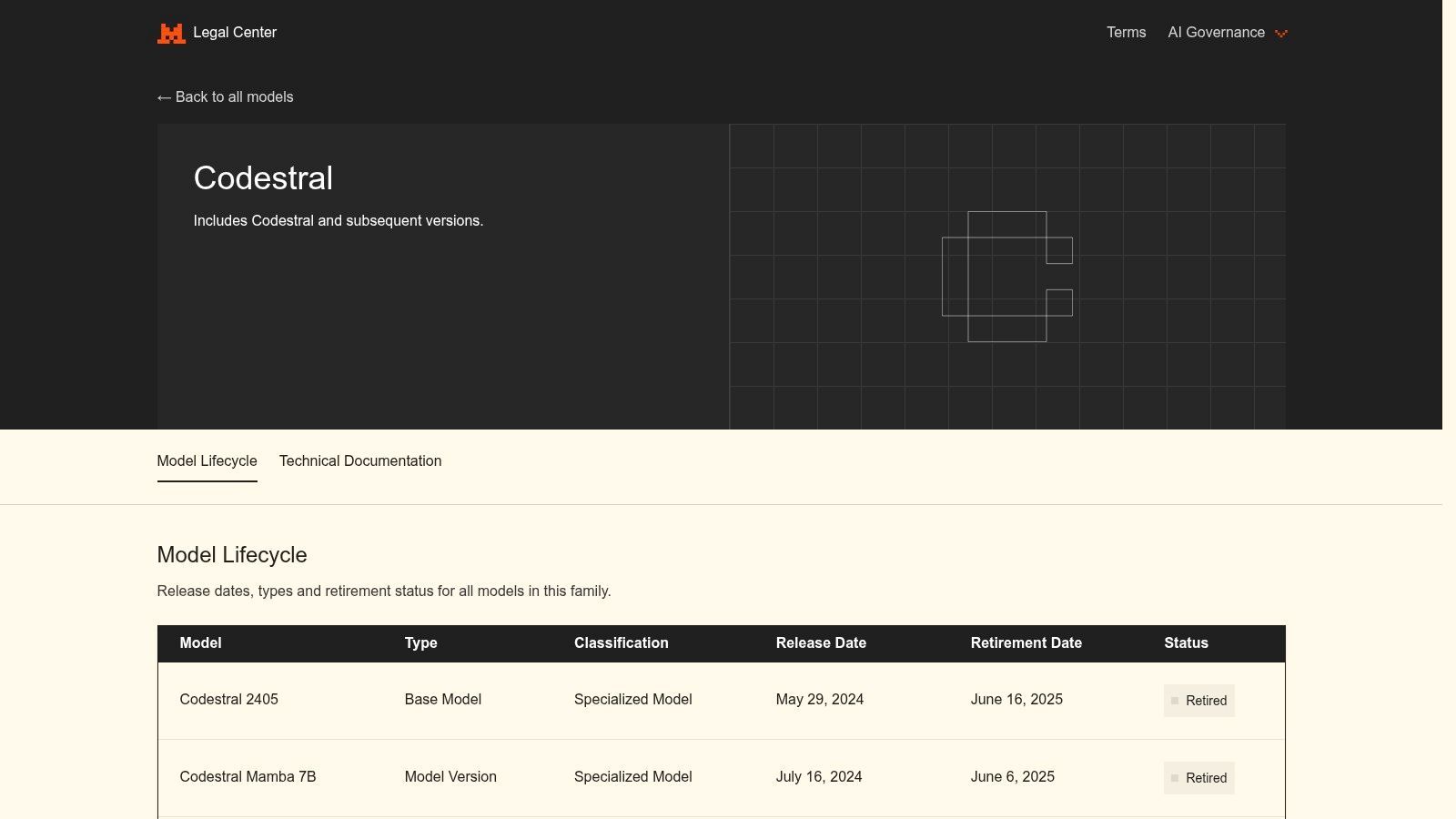Screen dimensions: 1456x819
Task: Click the release dates description text
Action: (x=384, y=591)
